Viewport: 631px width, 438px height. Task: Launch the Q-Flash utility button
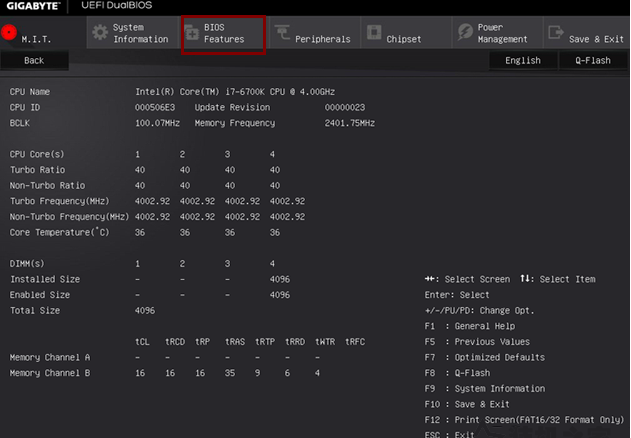[x=593, y=60]
